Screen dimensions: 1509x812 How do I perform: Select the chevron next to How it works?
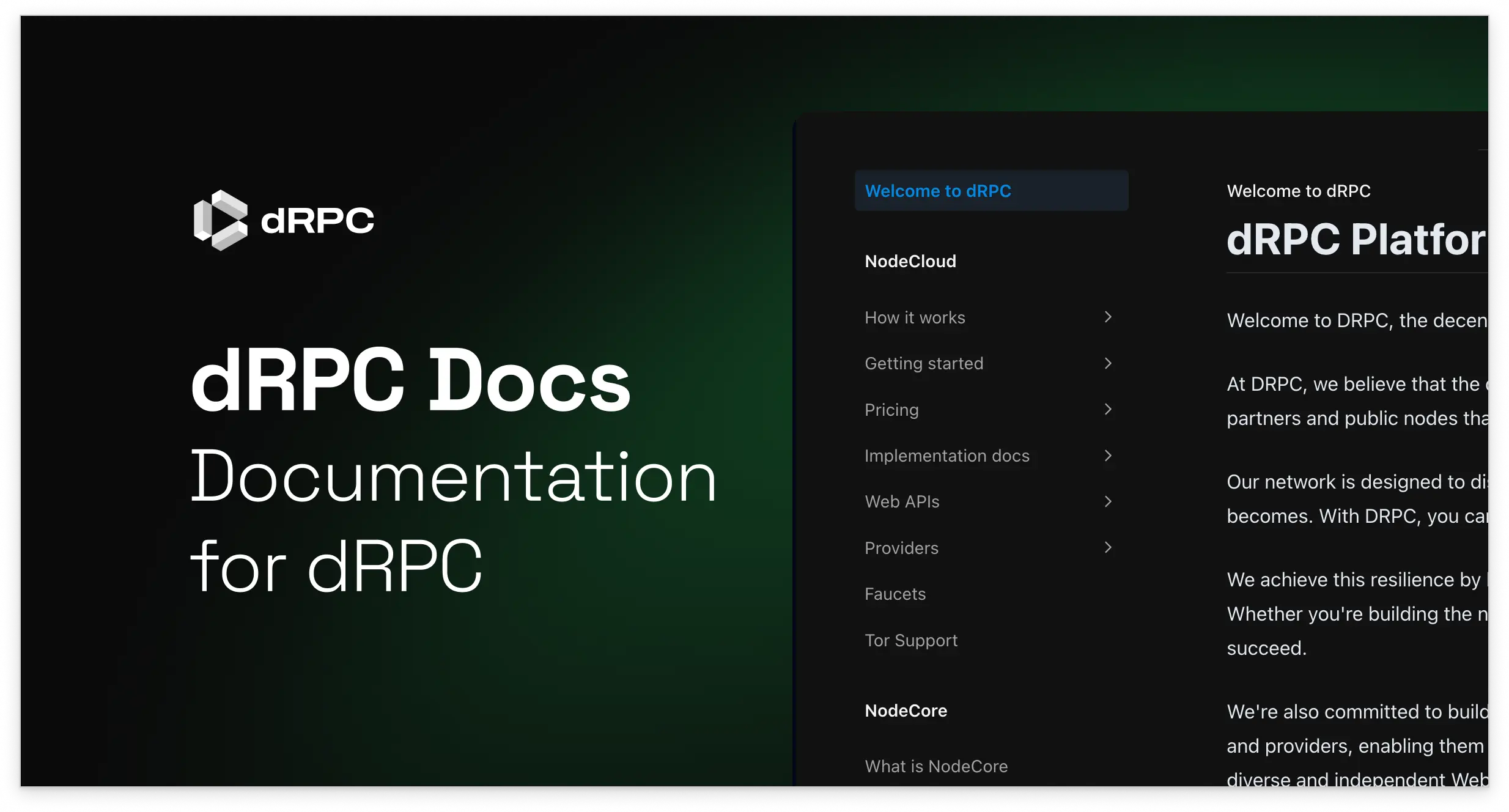click(x=1108, y=317)
